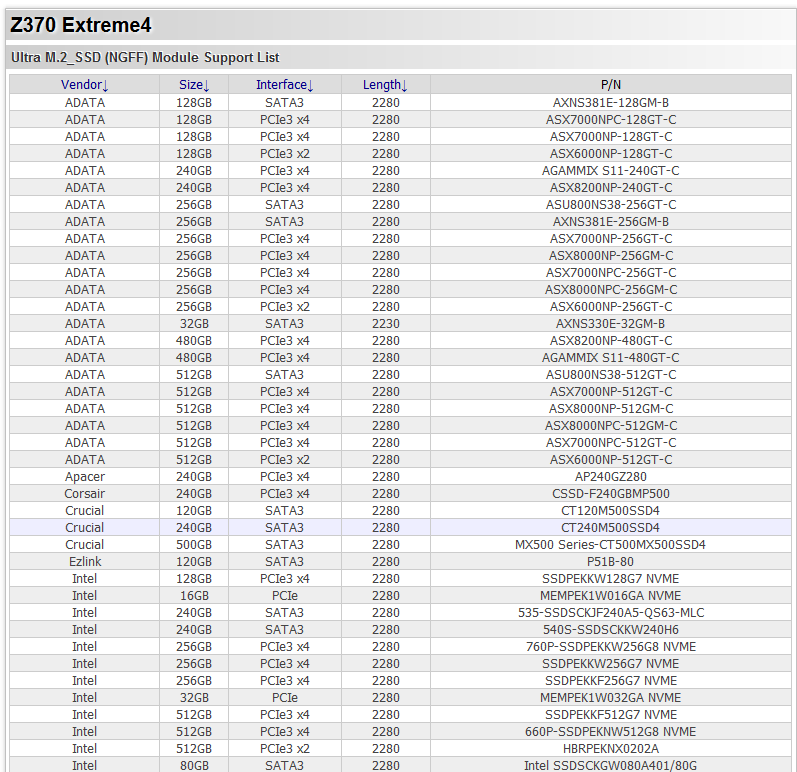Sort table by Length column header
This screenshot has width=797, height=772.
point(385,85)
